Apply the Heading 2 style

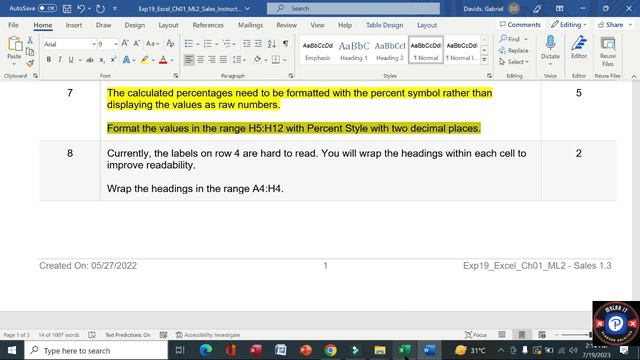pos(389,50)
